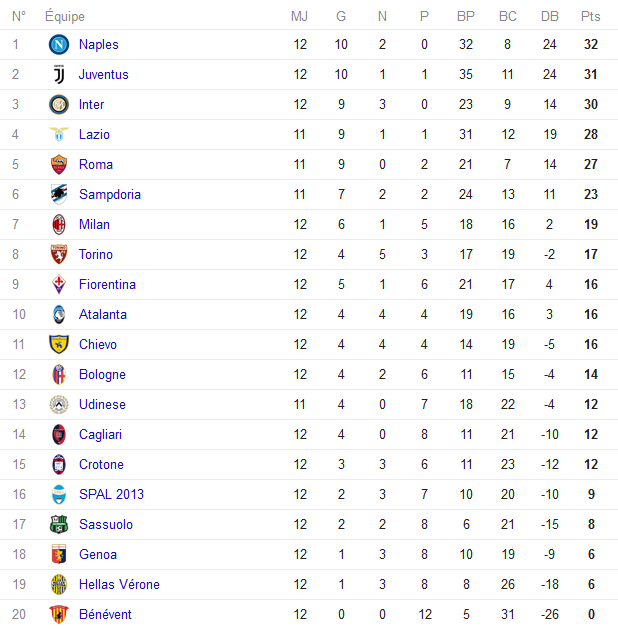Click the Cagliari club crest
The height and width of the screenshot is (629, 618).
[58, 434]
